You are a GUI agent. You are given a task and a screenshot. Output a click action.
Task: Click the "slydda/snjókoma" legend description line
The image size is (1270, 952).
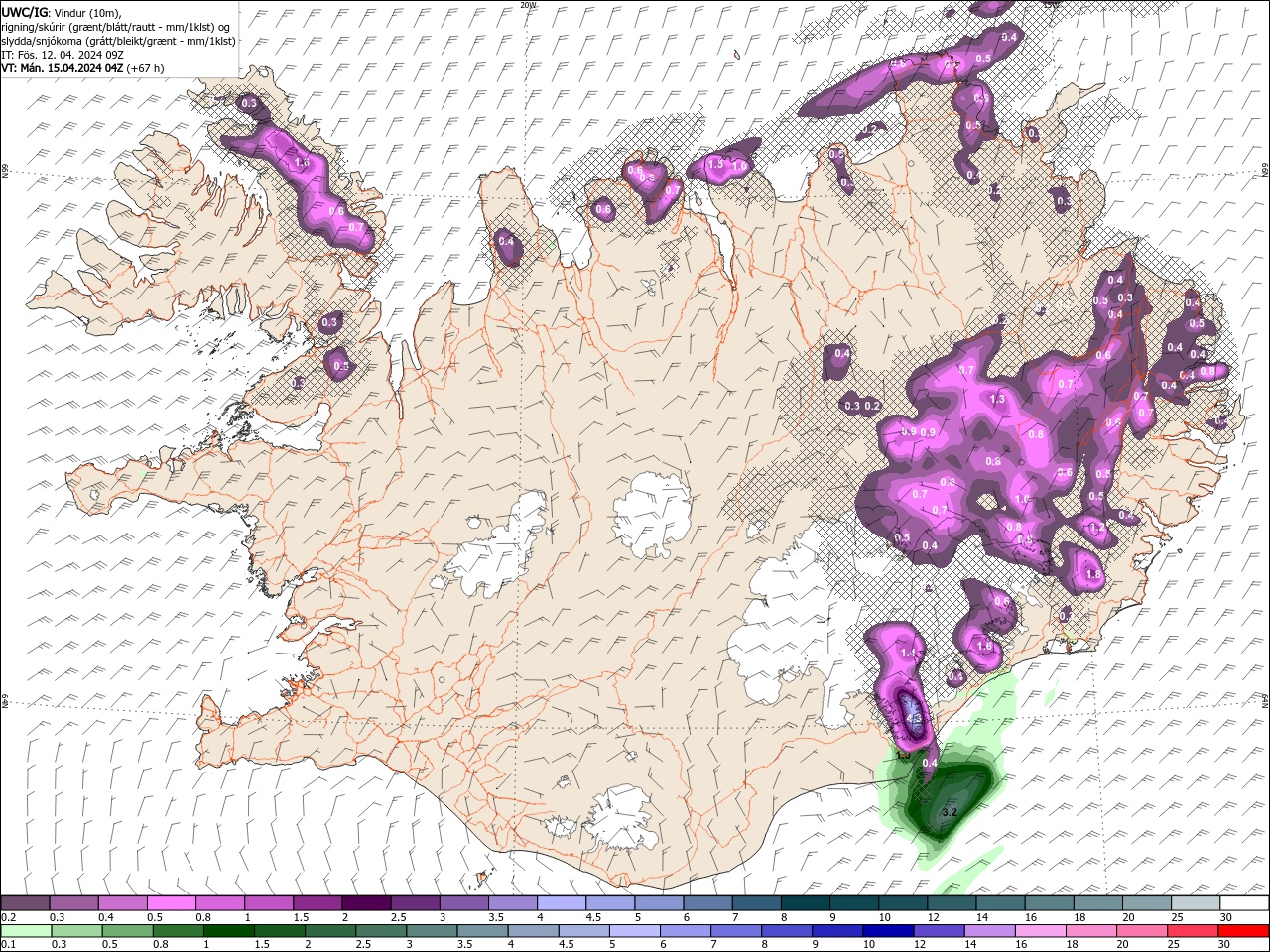[118, 41]
